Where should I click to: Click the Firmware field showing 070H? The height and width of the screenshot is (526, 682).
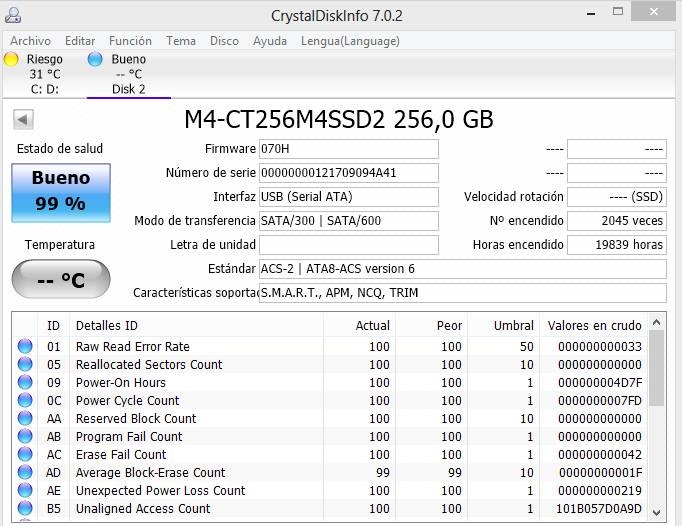click(349, 149)
